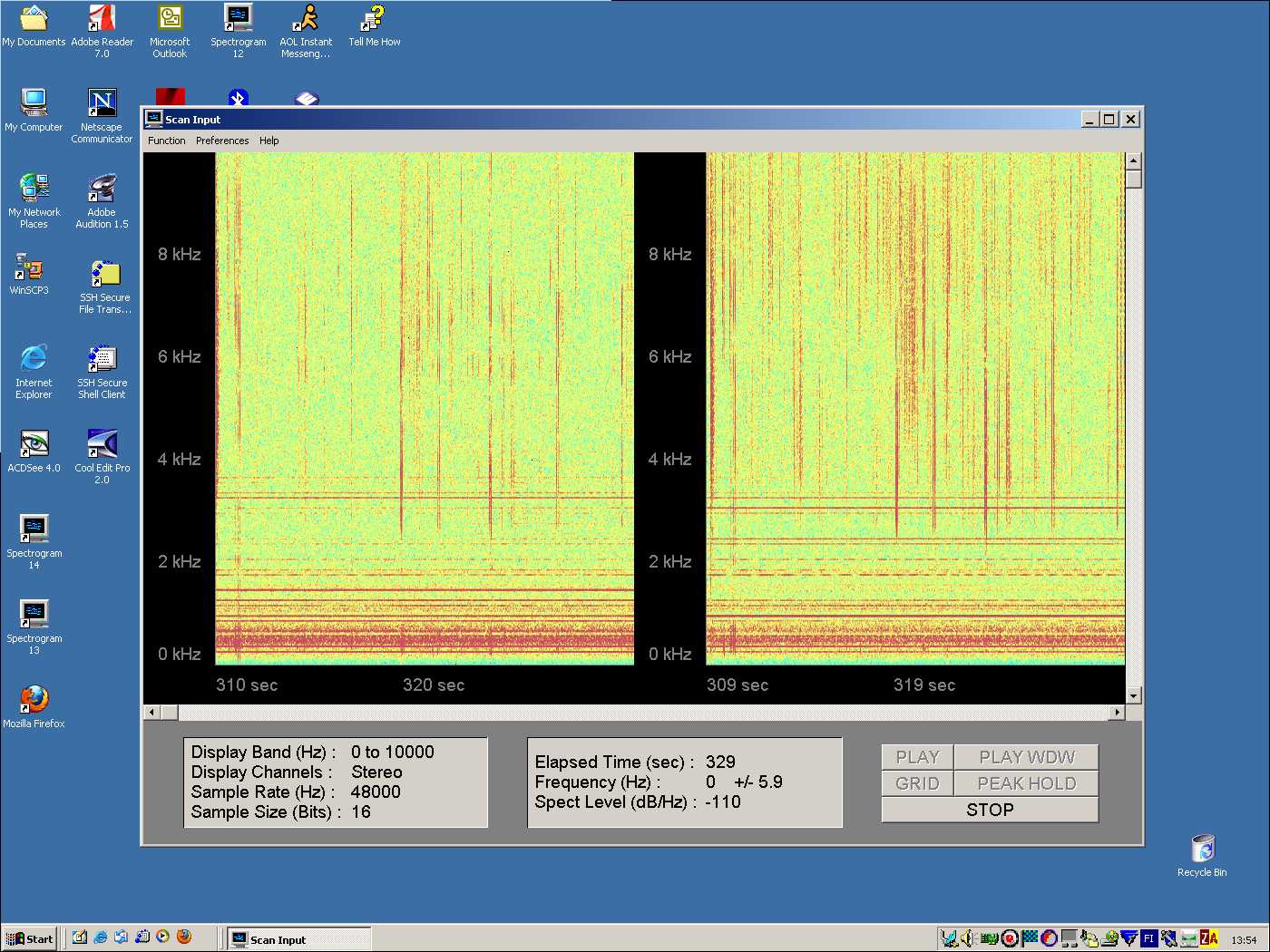Viewport: 1270px width, 952px height.
Task: Open the My Documents desktop icon
Action: click(34, 27)
